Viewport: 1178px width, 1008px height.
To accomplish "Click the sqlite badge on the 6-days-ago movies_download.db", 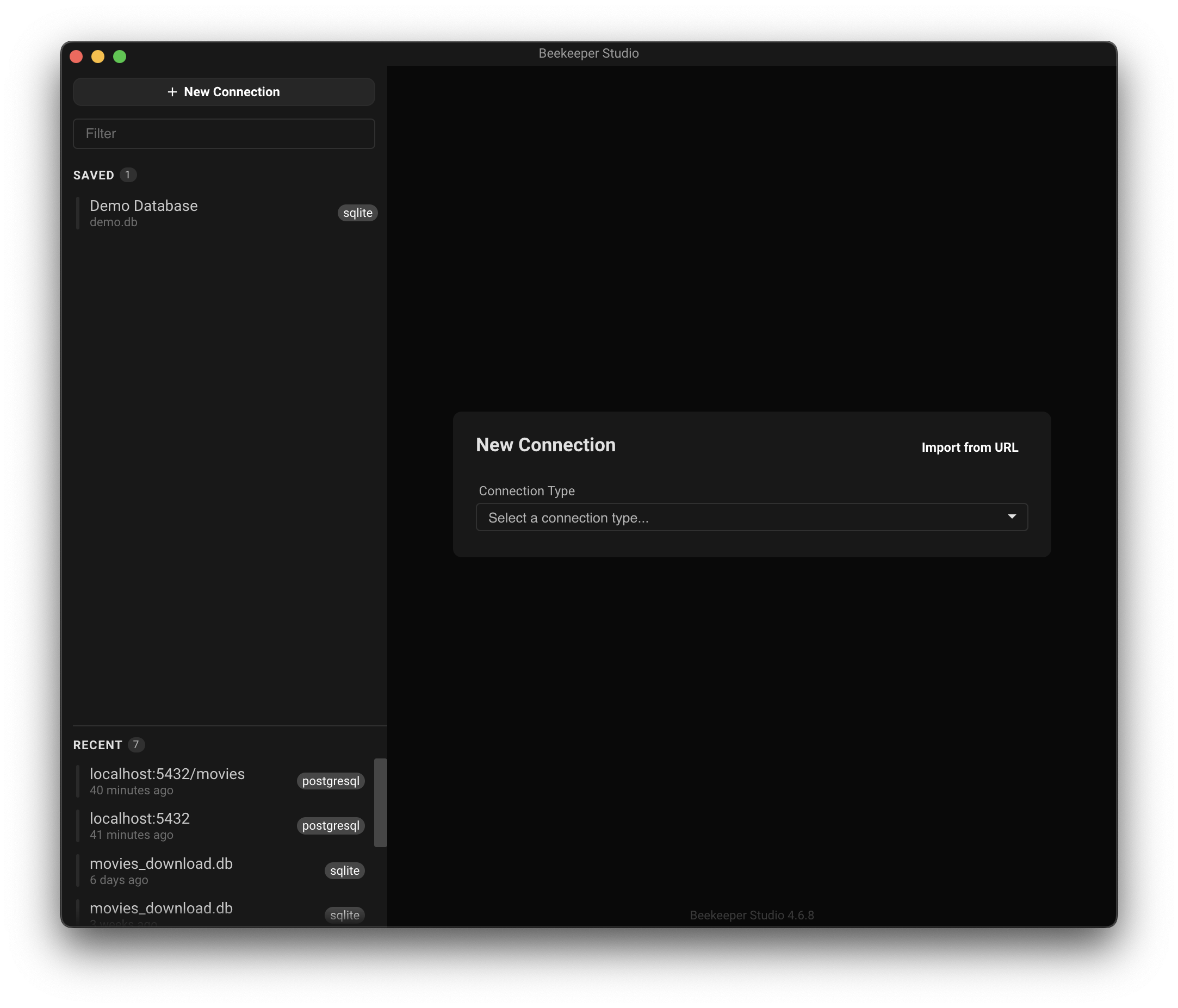I will (344, 870).
